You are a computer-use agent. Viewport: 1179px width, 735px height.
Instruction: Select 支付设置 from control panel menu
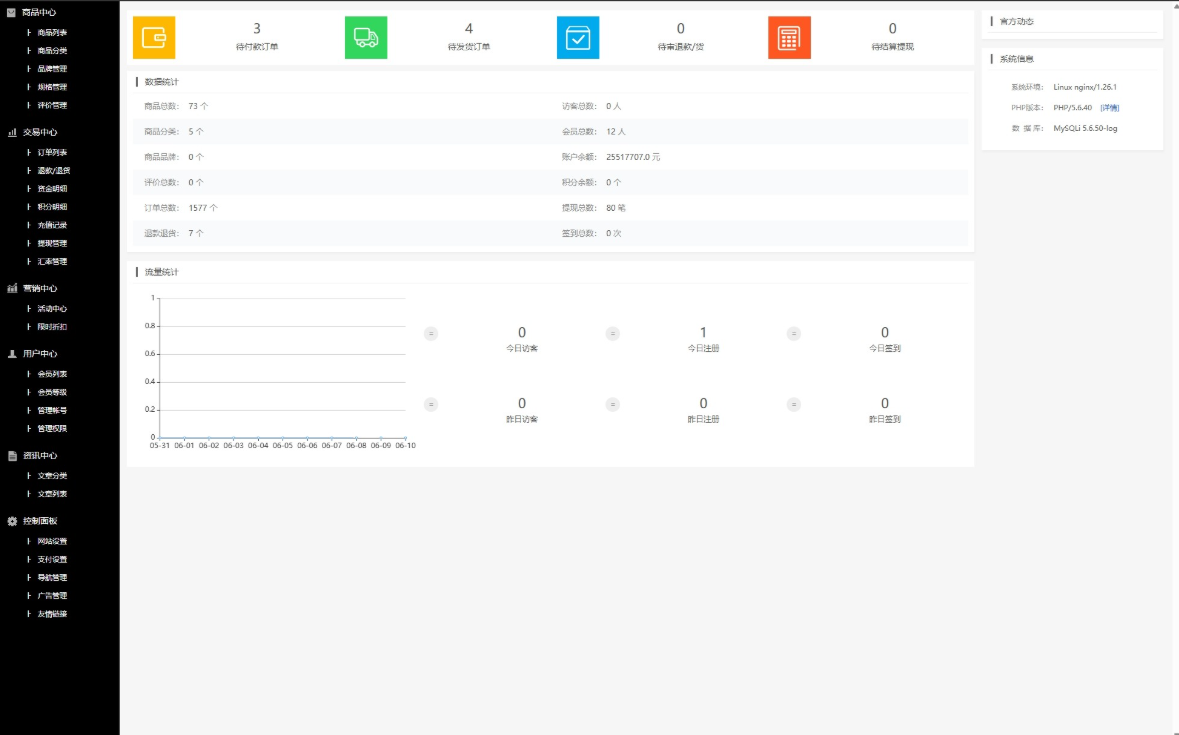click(52, 560)
